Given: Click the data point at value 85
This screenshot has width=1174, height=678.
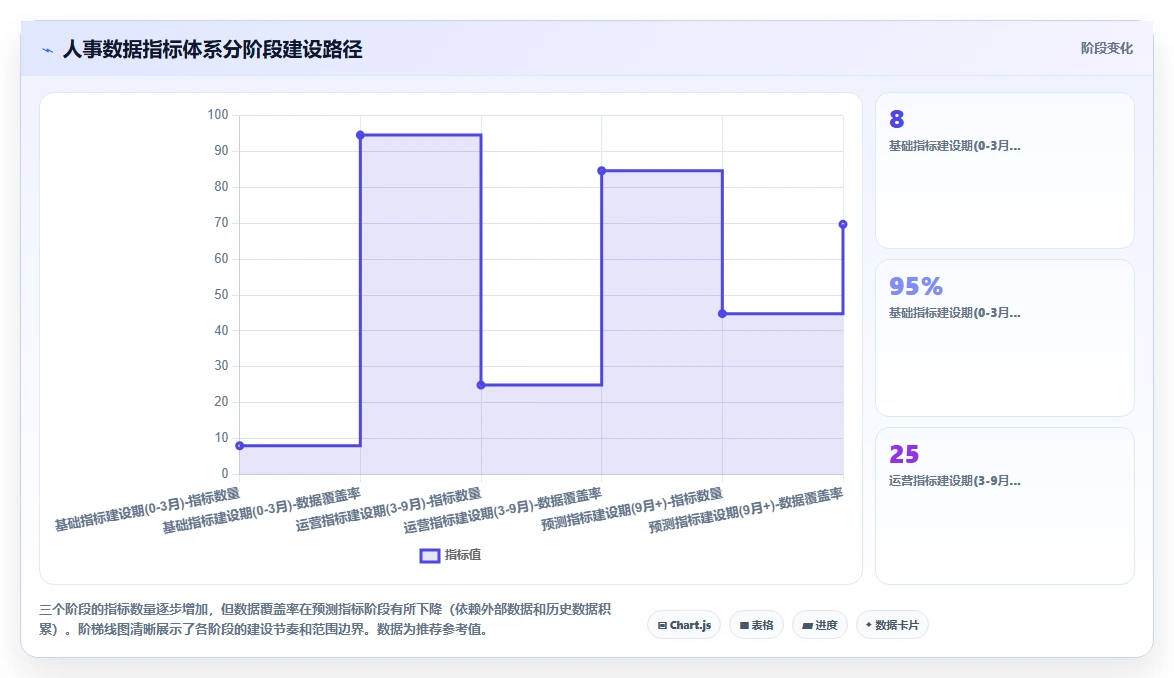Looking at the screenshot, I should (x=601, y=171).
